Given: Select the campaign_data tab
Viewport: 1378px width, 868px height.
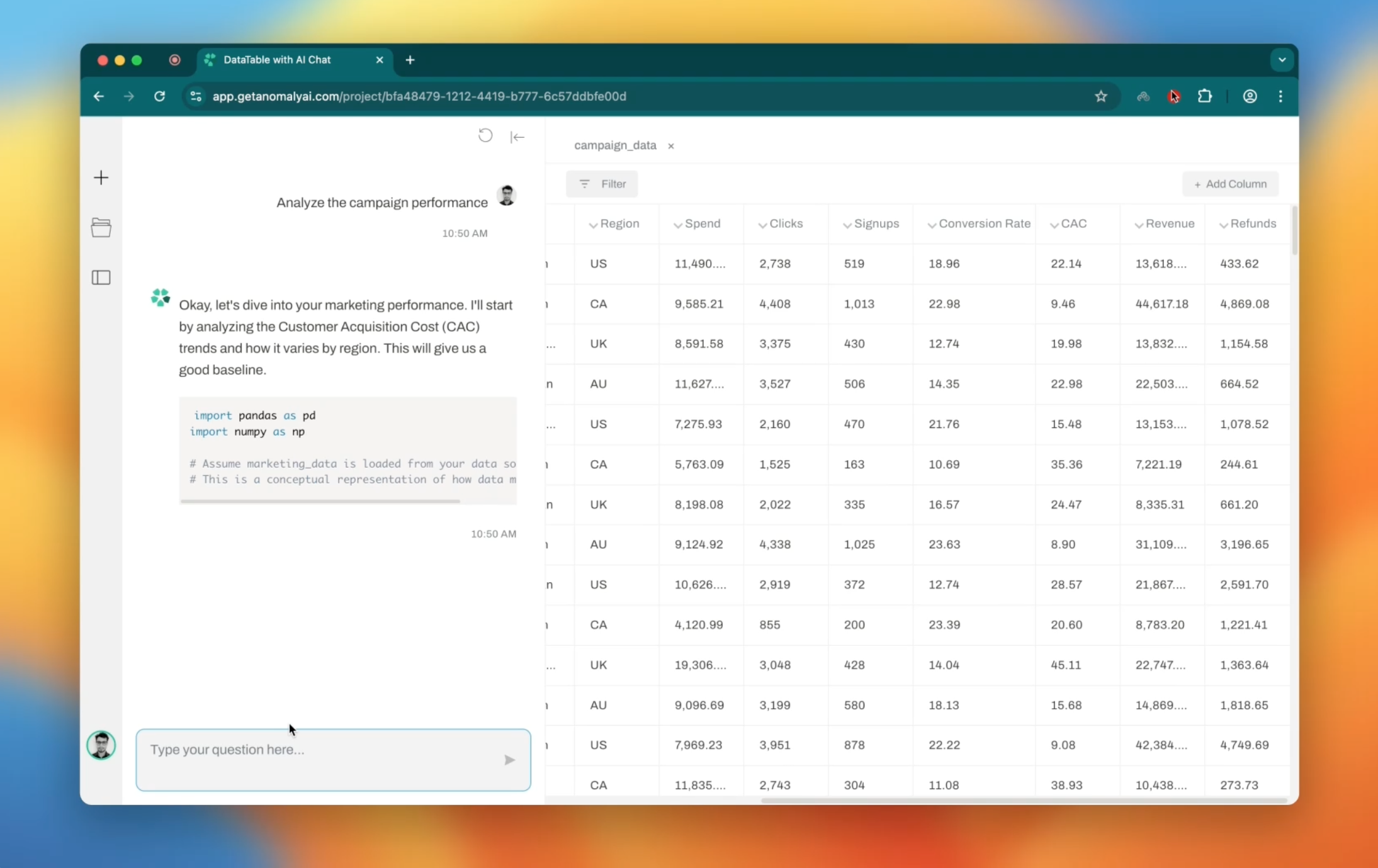Looking at the screenshot, I should 614,145.
